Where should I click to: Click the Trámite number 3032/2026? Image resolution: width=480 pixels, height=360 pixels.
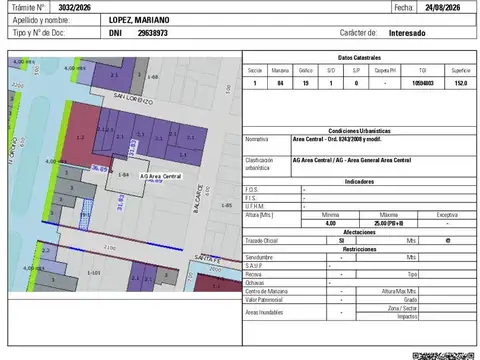click(x=74, y=7)
